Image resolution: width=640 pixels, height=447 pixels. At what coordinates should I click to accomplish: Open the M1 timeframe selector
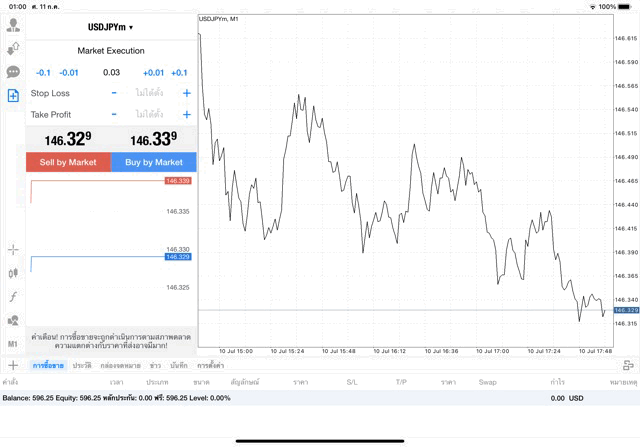(13, 344)
